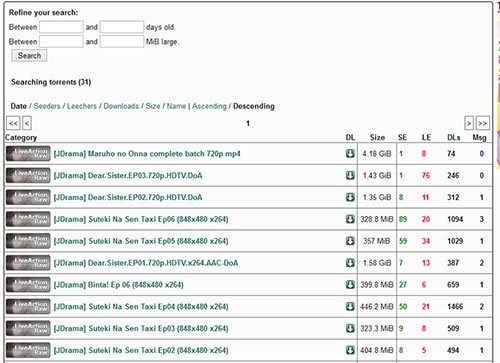Click the 1094 downloads value

click(x=455, y=219)
